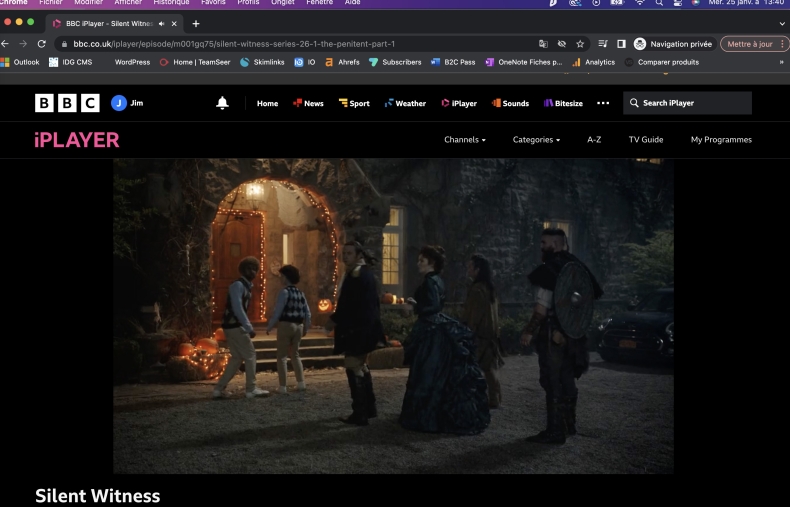Open the Historique menu in menu bar
The height and width of the screenshot is (507, 790).
coord(171,3)
